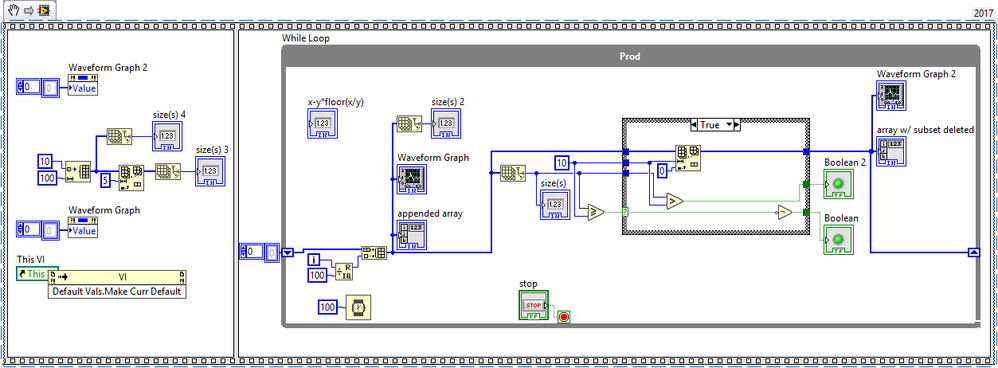Open the case selector True dropdown arrow
The height and width of the screenshot is (368, 998).
click(x=728, y=125)
